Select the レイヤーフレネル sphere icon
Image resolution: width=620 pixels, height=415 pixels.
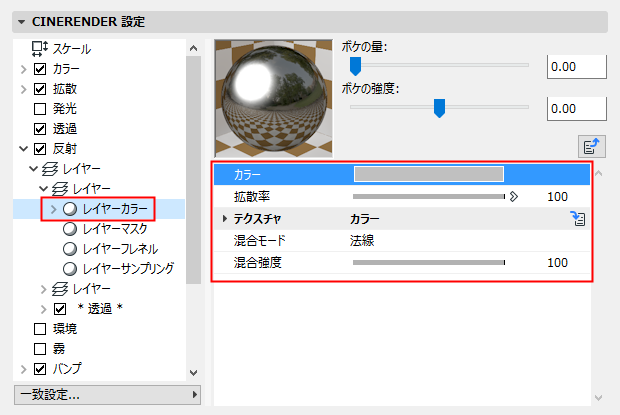pos(70,249)
